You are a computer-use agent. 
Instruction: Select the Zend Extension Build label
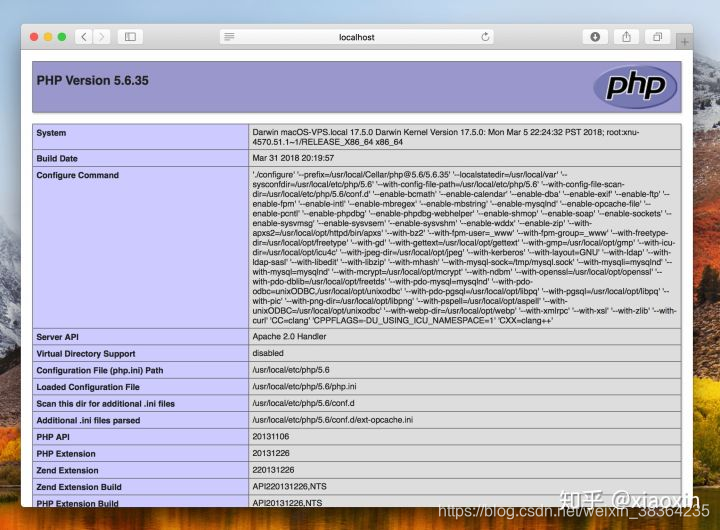point(79,487)
